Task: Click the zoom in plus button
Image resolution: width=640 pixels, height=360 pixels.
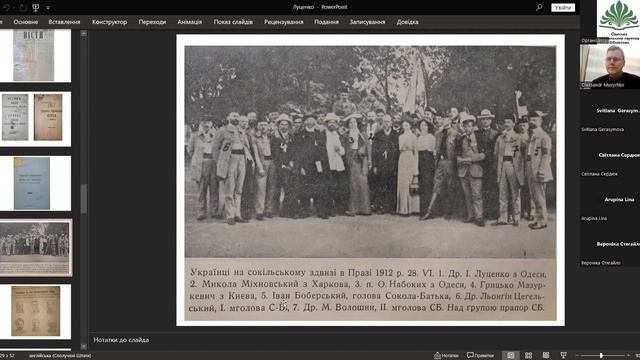Action: pos(628,356)
